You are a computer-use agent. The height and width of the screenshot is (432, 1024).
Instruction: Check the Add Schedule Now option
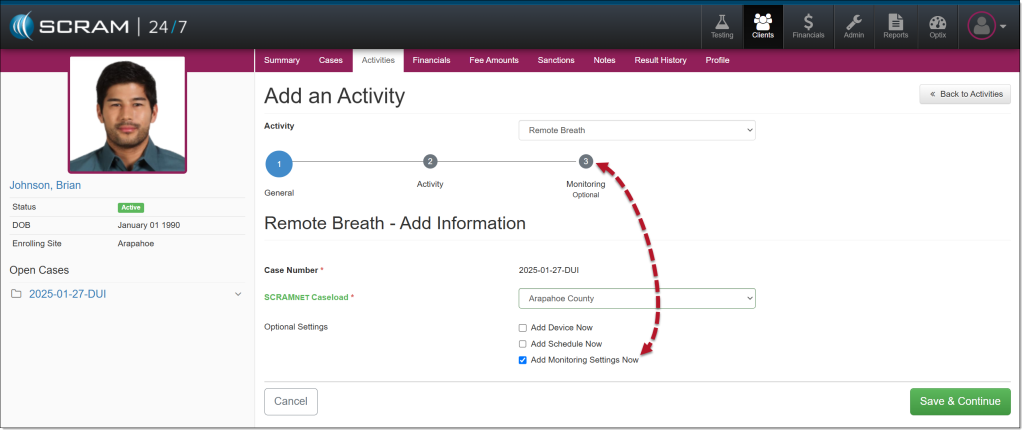click(523, 344)
